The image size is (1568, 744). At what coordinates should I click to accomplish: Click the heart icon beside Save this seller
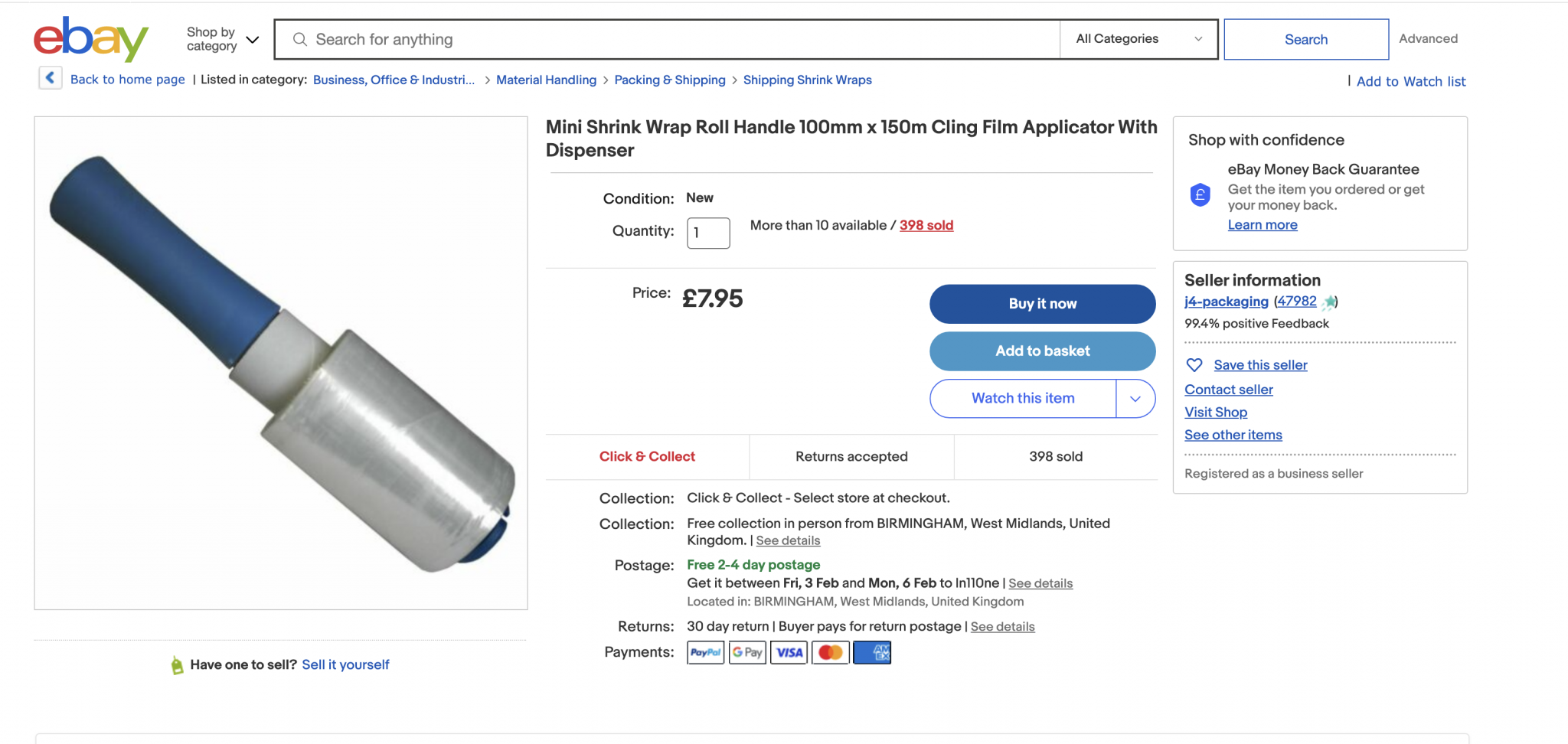pos(1194,365)
